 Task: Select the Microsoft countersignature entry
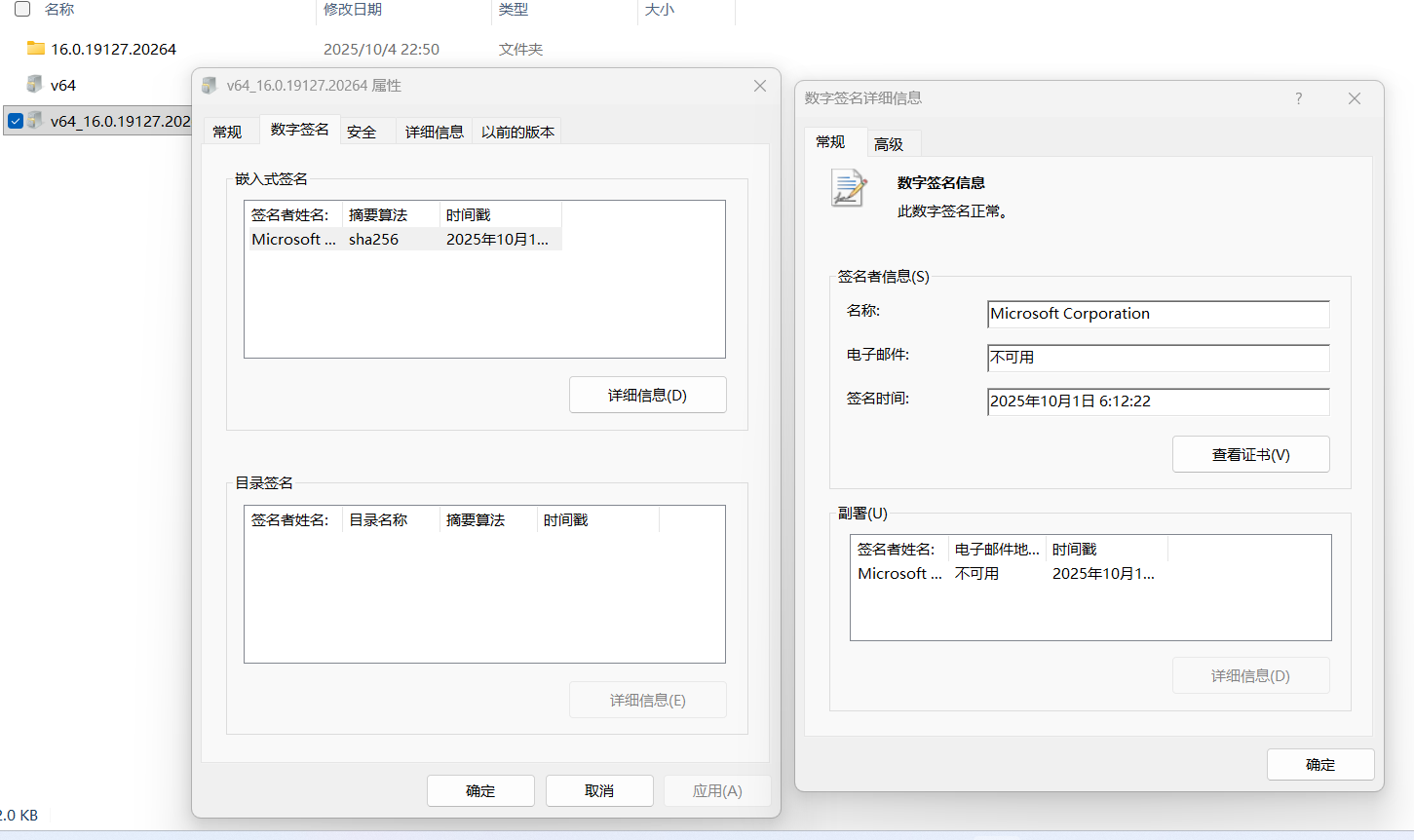click(1004, 574)
